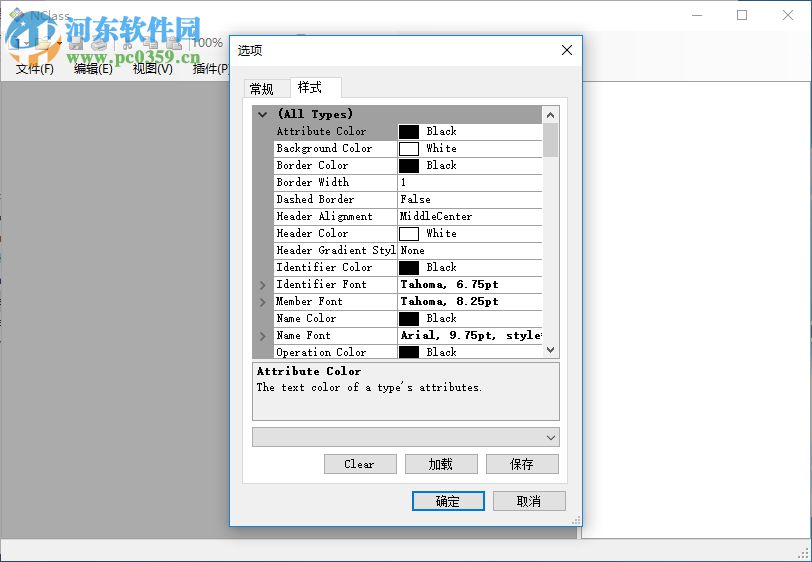Select the Header Alignment property label
Viewport: 812px width, 562px height.
click(x=324, y=217)
